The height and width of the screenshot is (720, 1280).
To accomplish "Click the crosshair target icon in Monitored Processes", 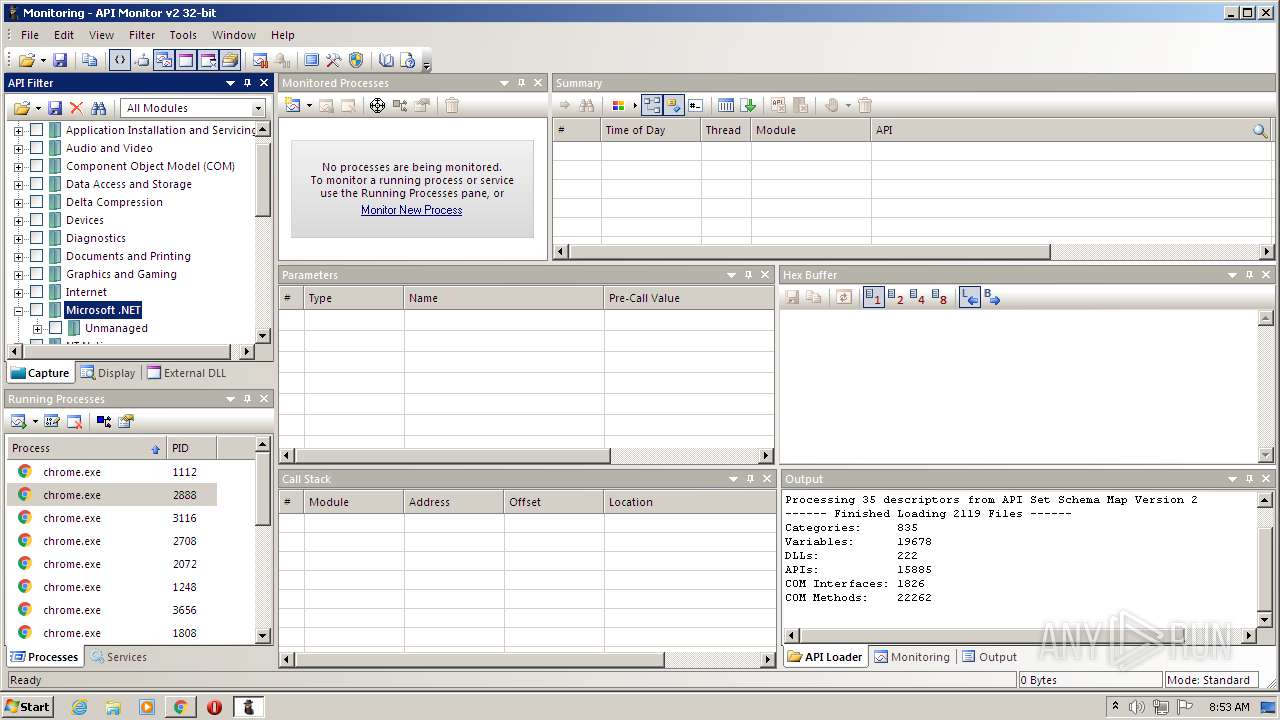I will pyautogui.click(x=377, y=105).
